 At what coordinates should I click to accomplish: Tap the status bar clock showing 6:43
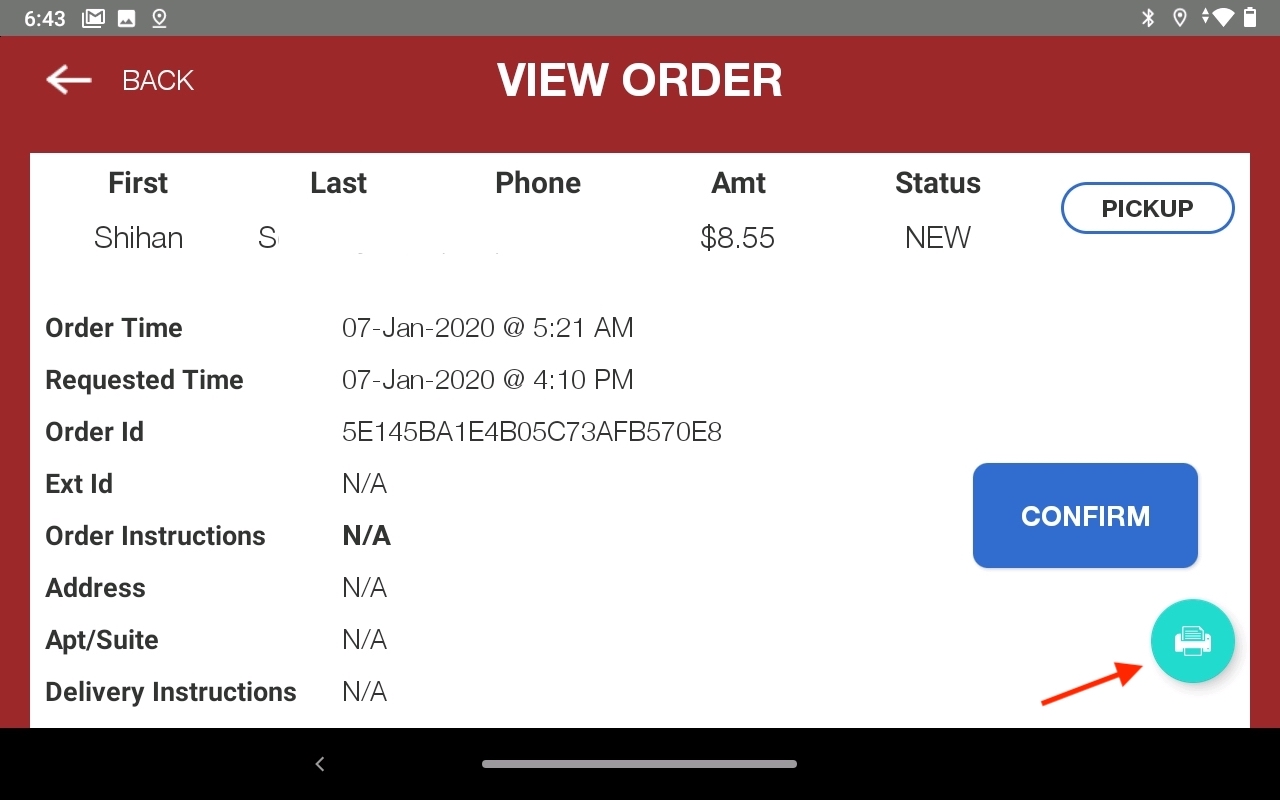pyautogui.click(x=45, y=18)
